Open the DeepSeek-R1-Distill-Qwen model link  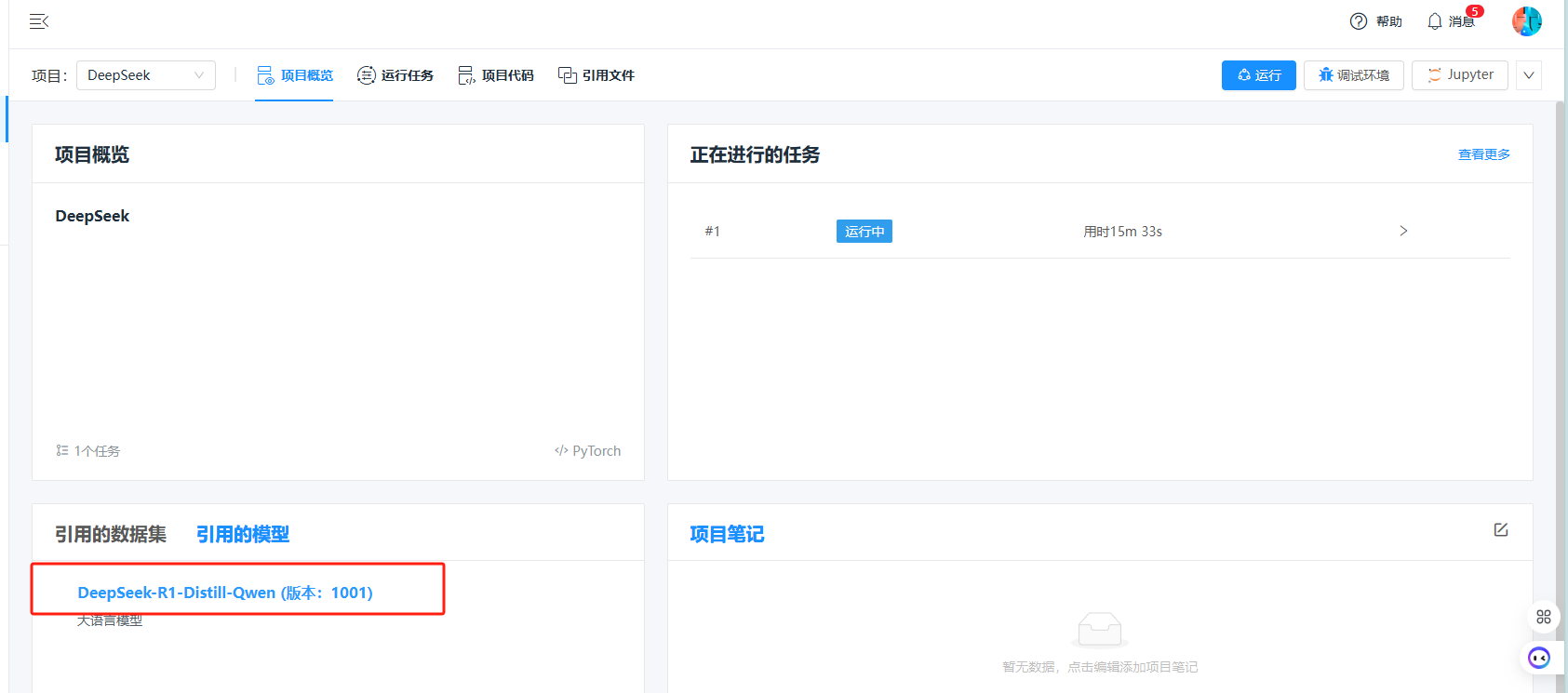[225, 593]
